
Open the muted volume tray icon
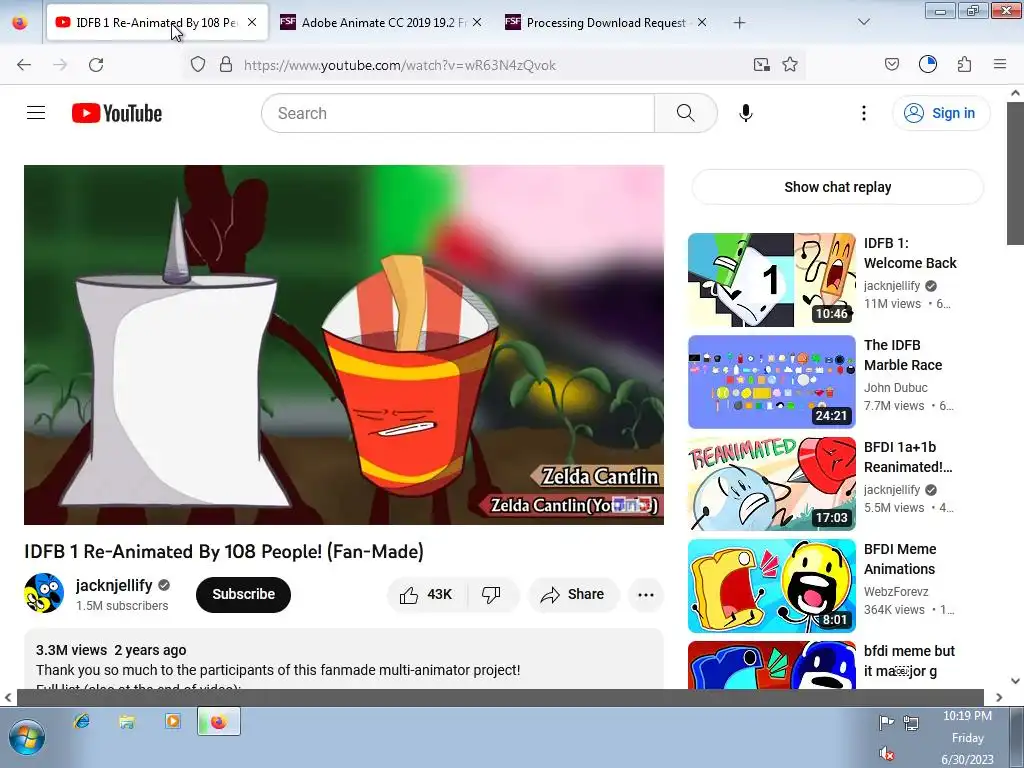point(886,754)
